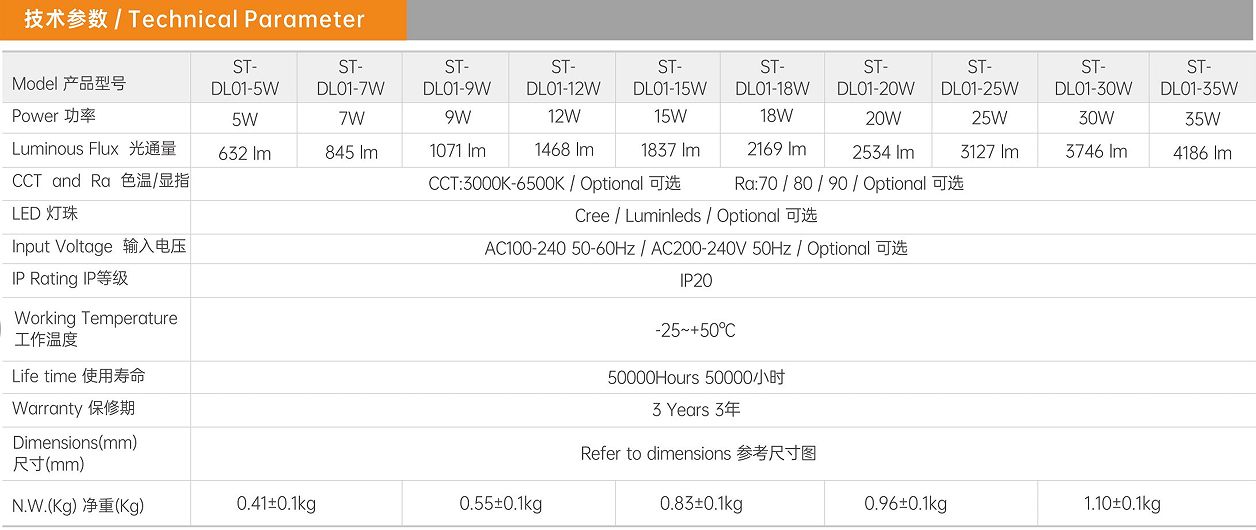Click the 845 lm flux value
1256x530 pixels.
pyautogui.click(x=351, y=153)
